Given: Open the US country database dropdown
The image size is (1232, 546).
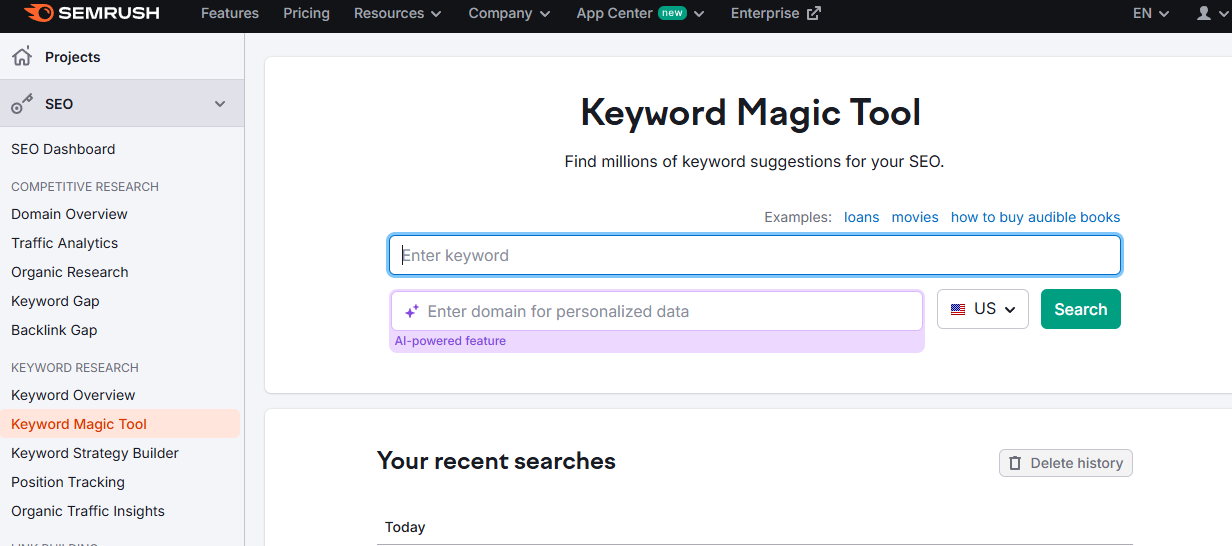Looking at the screenshot, I should click(x=983, y=309).
